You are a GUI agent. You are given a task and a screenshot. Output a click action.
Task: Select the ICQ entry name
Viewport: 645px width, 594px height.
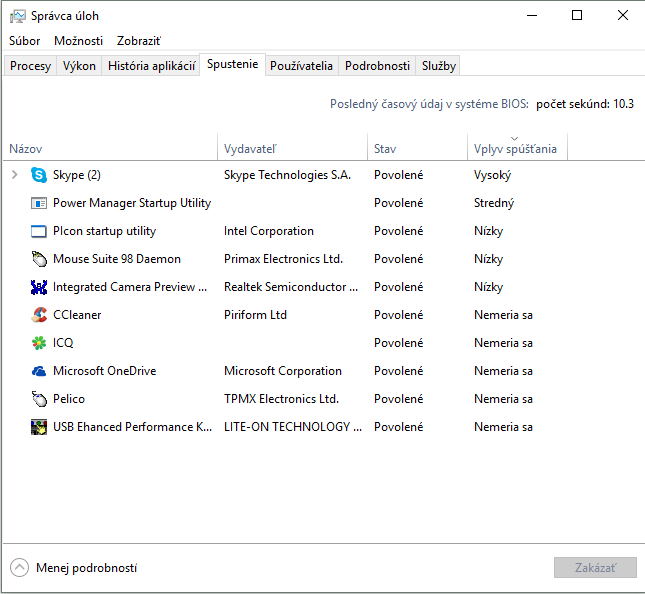(x=63, y=343)
